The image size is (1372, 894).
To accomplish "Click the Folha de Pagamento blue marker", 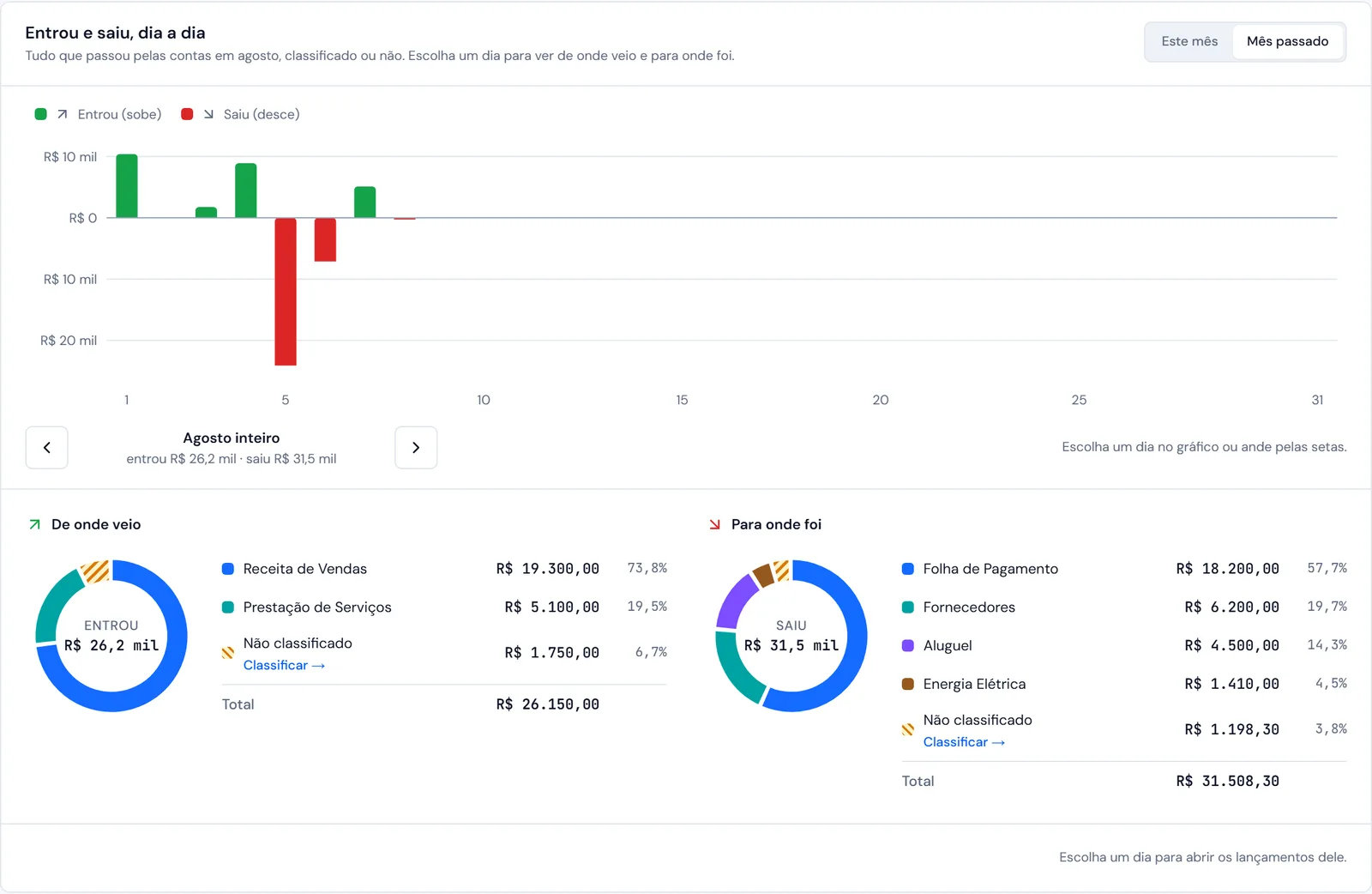I will coord(908,569).
